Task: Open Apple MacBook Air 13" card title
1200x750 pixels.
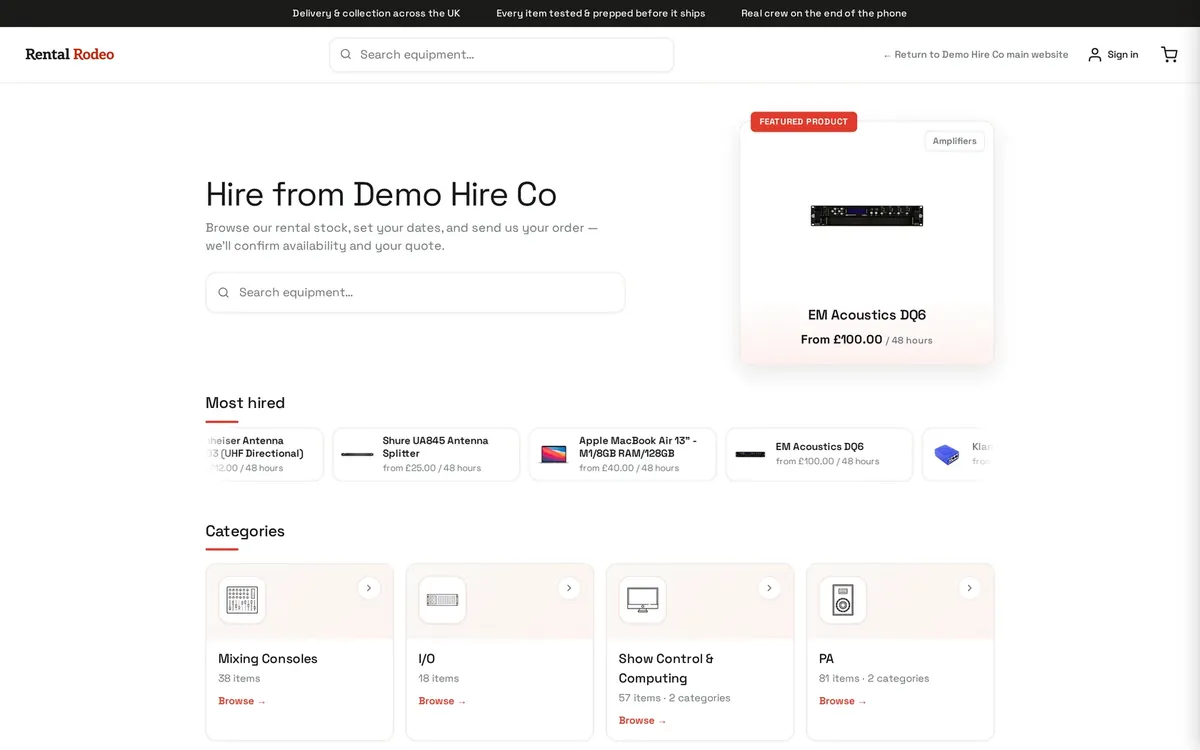Action: click(x=638, y=447)
